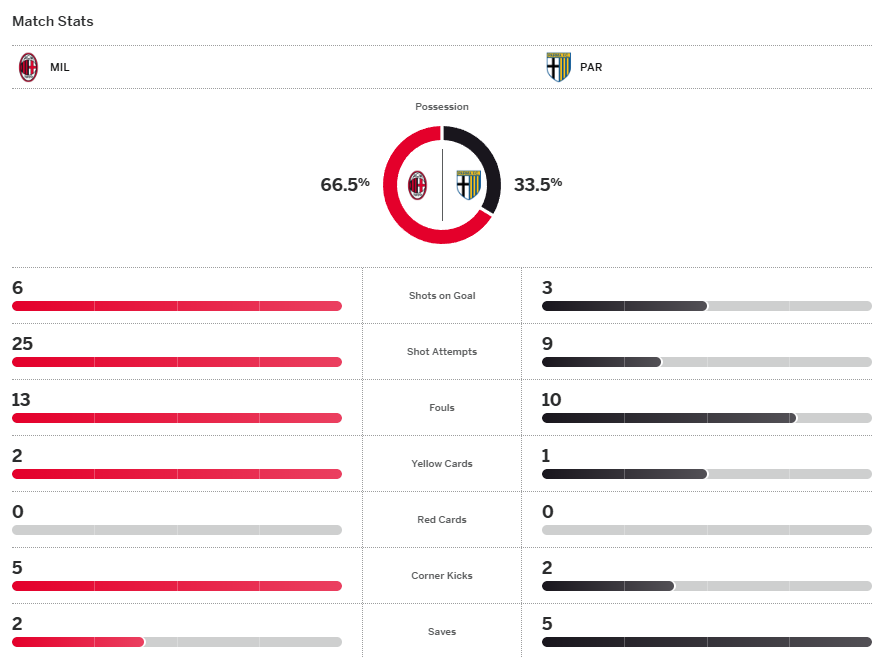Open the PAR team abbreviation link
The height and width of the screenshot is (657, 882).
(x=591, y=68)
